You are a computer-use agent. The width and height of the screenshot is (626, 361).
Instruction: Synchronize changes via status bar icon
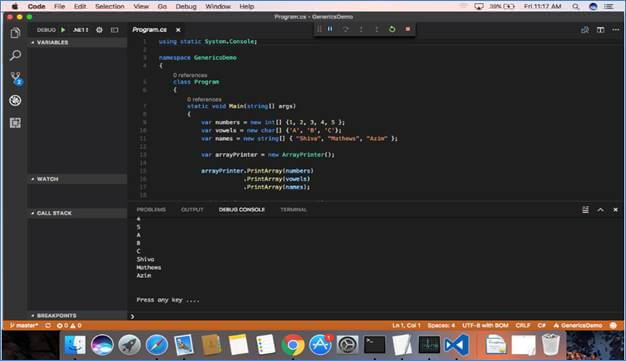click(x=48, y=325)
